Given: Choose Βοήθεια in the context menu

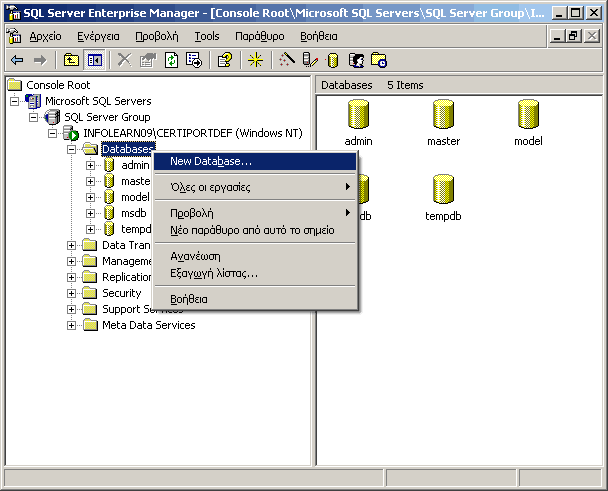Looking at the screenshot, I should (x=255, y=299).
